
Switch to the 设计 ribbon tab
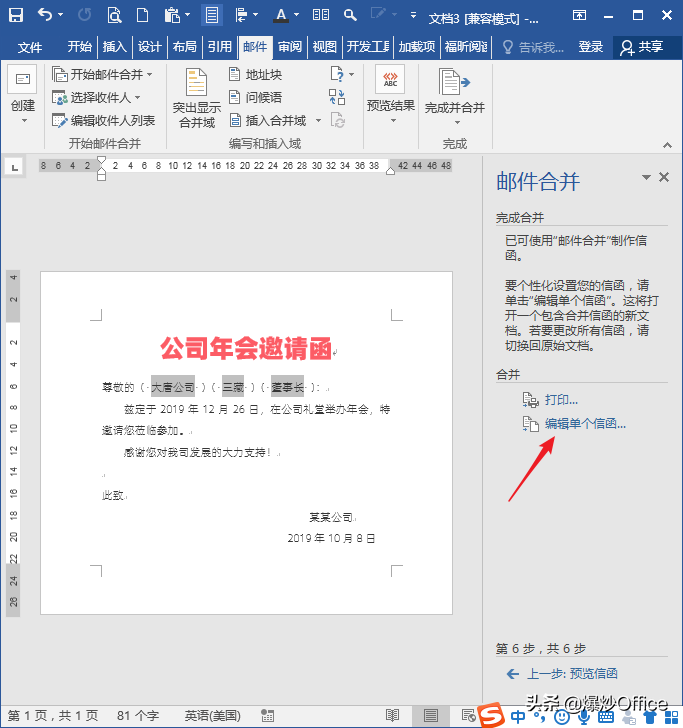point(150,47)
